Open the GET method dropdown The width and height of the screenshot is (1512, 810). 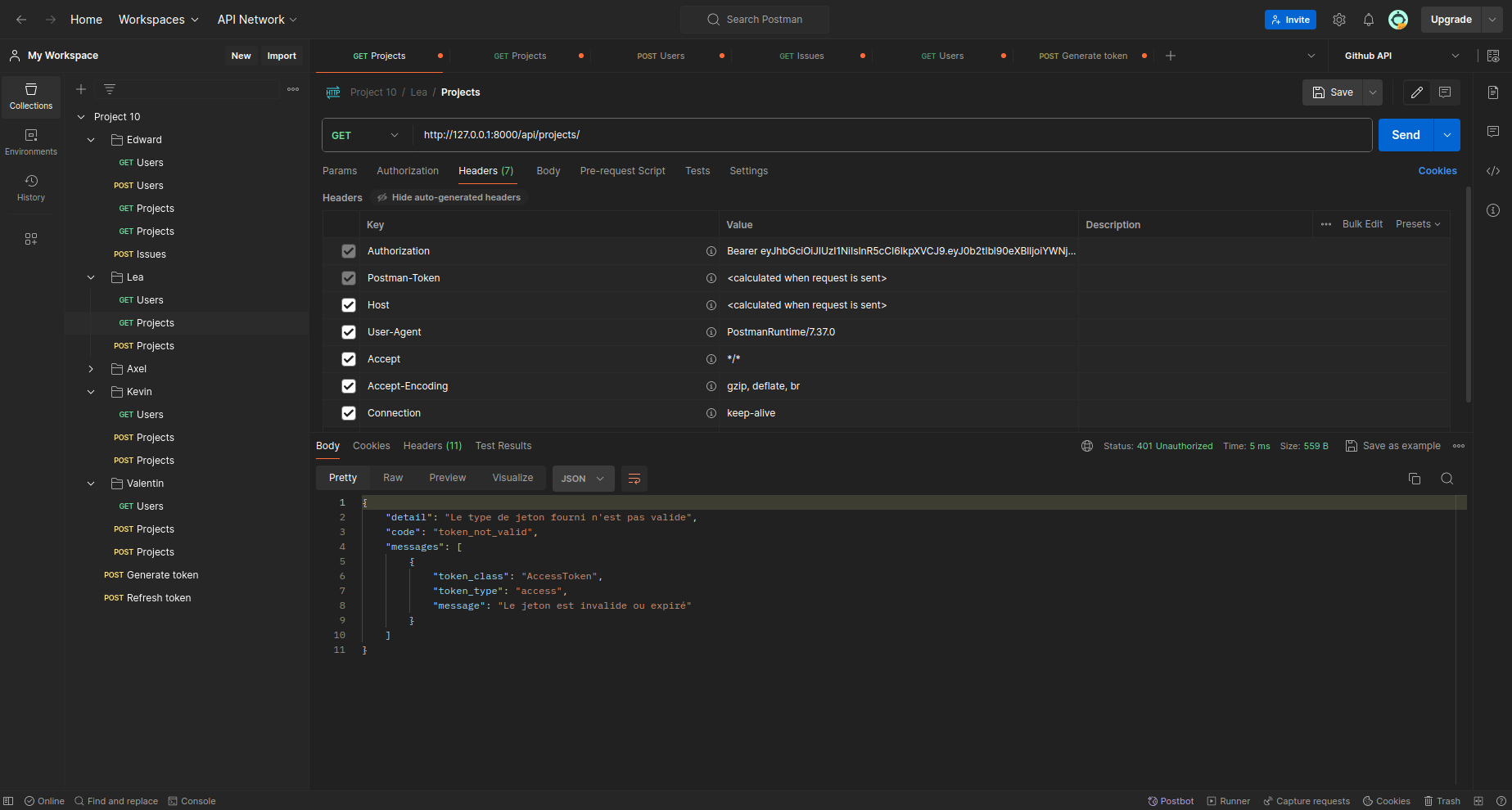click(x=365, y=135)
